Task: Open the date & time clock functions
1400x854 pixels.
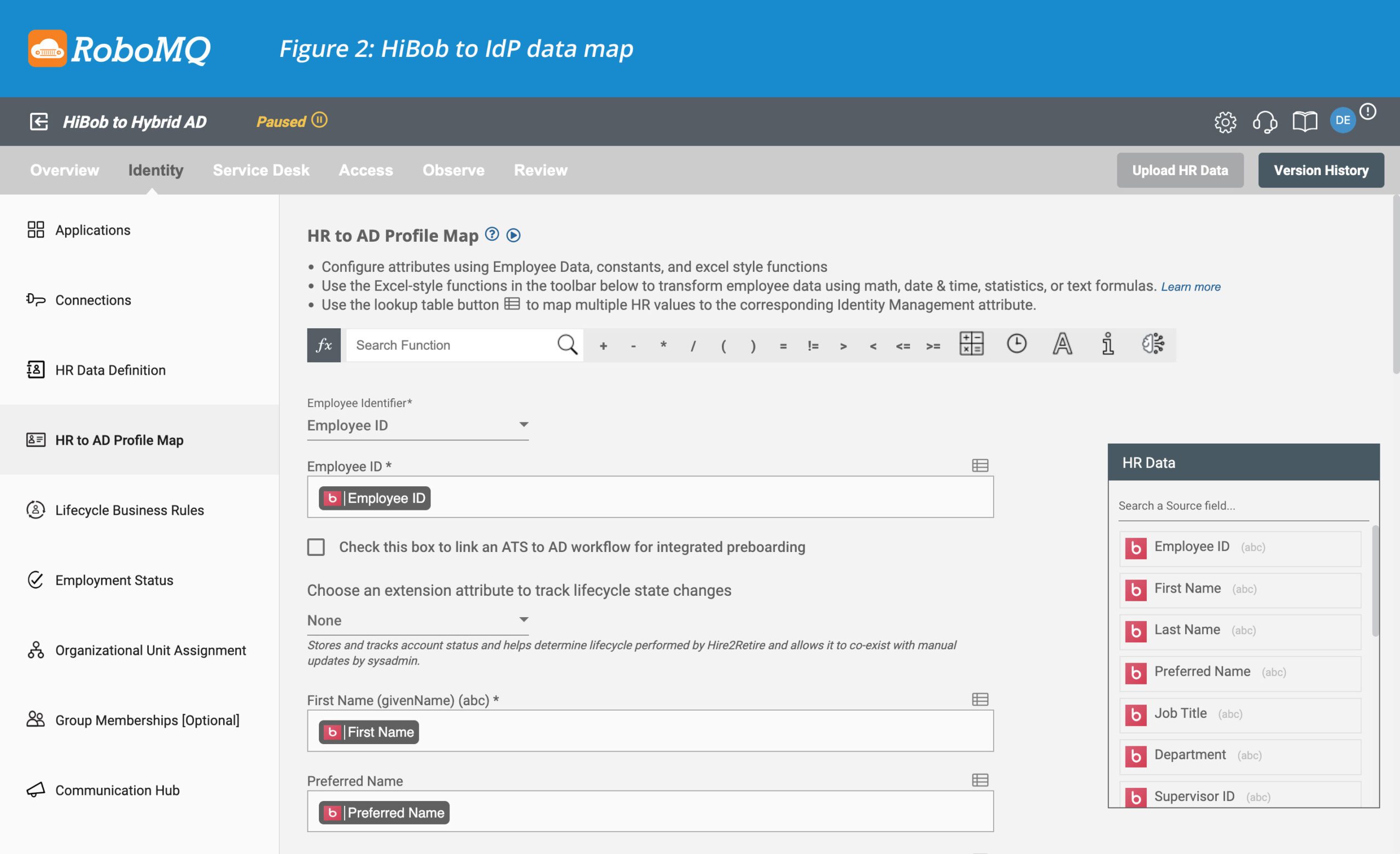Action: point(1017,344)
